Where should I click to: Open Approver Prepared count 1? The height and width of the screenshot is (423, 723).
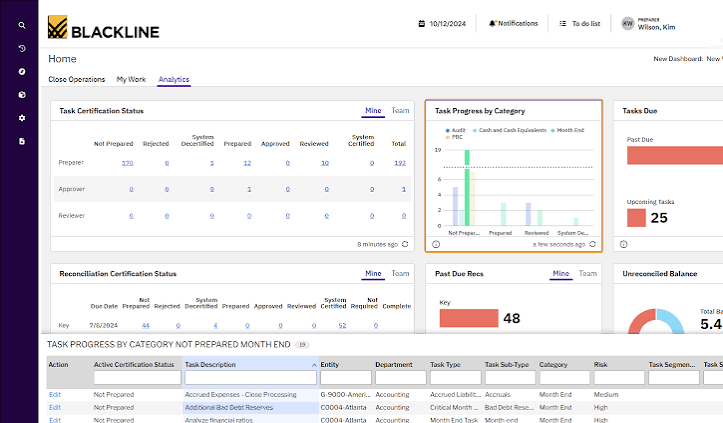[249, 189]
